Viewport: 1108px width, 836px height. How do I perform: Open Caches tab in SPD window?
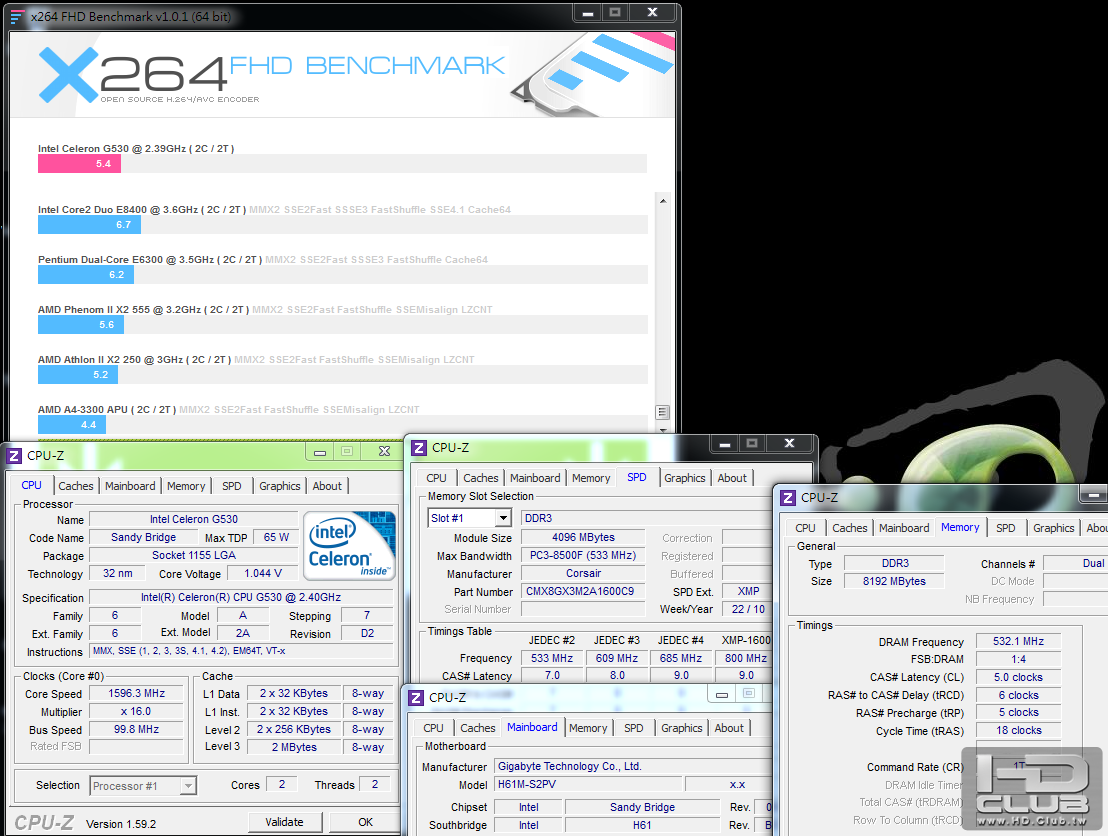tap(481, 478)
